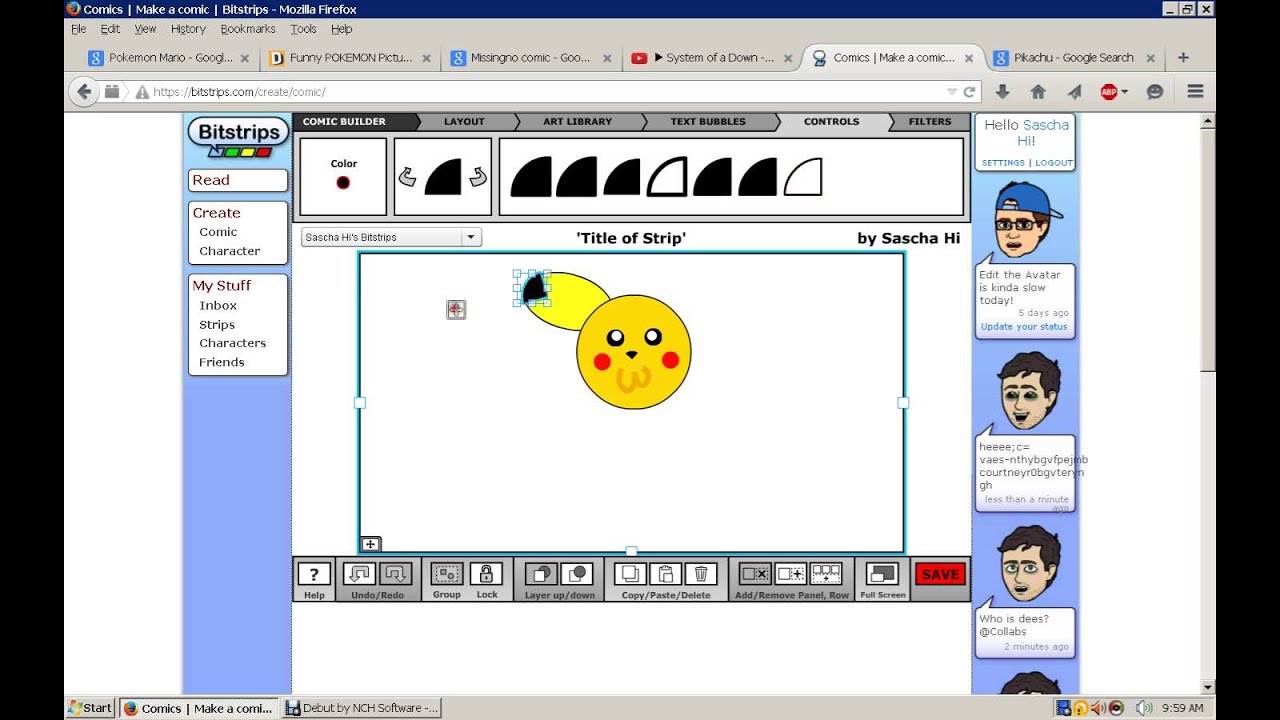Click the Adblock Plus ABP icon
Screen dimensions: 1280x720
[1109, 92]
